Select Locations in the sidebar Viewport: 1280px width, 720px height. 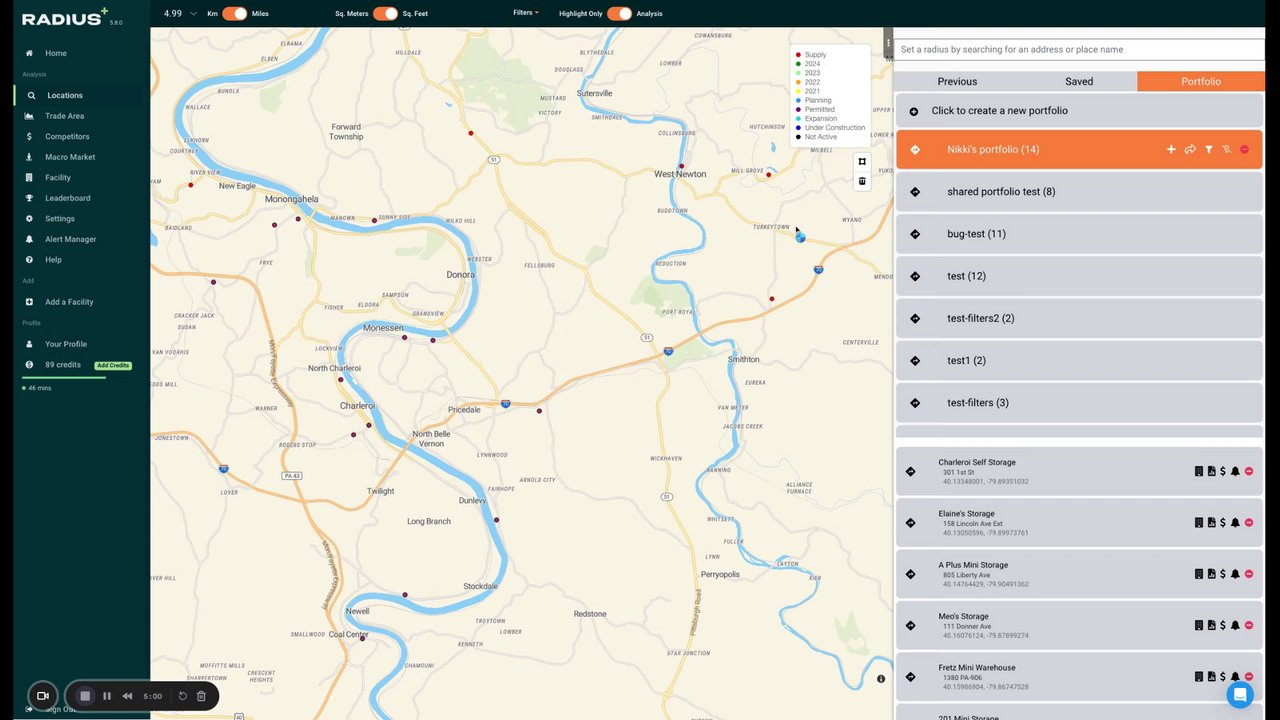65,95
